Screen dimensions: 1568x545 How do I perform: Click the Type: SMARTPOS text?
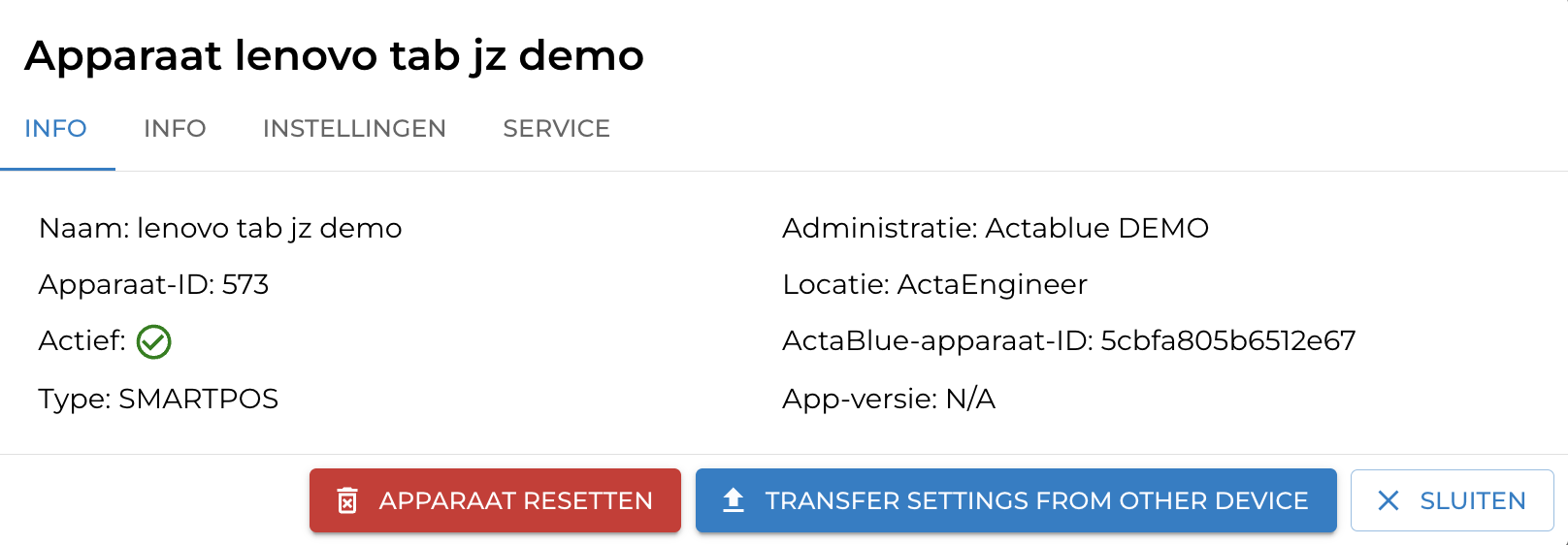158,399
